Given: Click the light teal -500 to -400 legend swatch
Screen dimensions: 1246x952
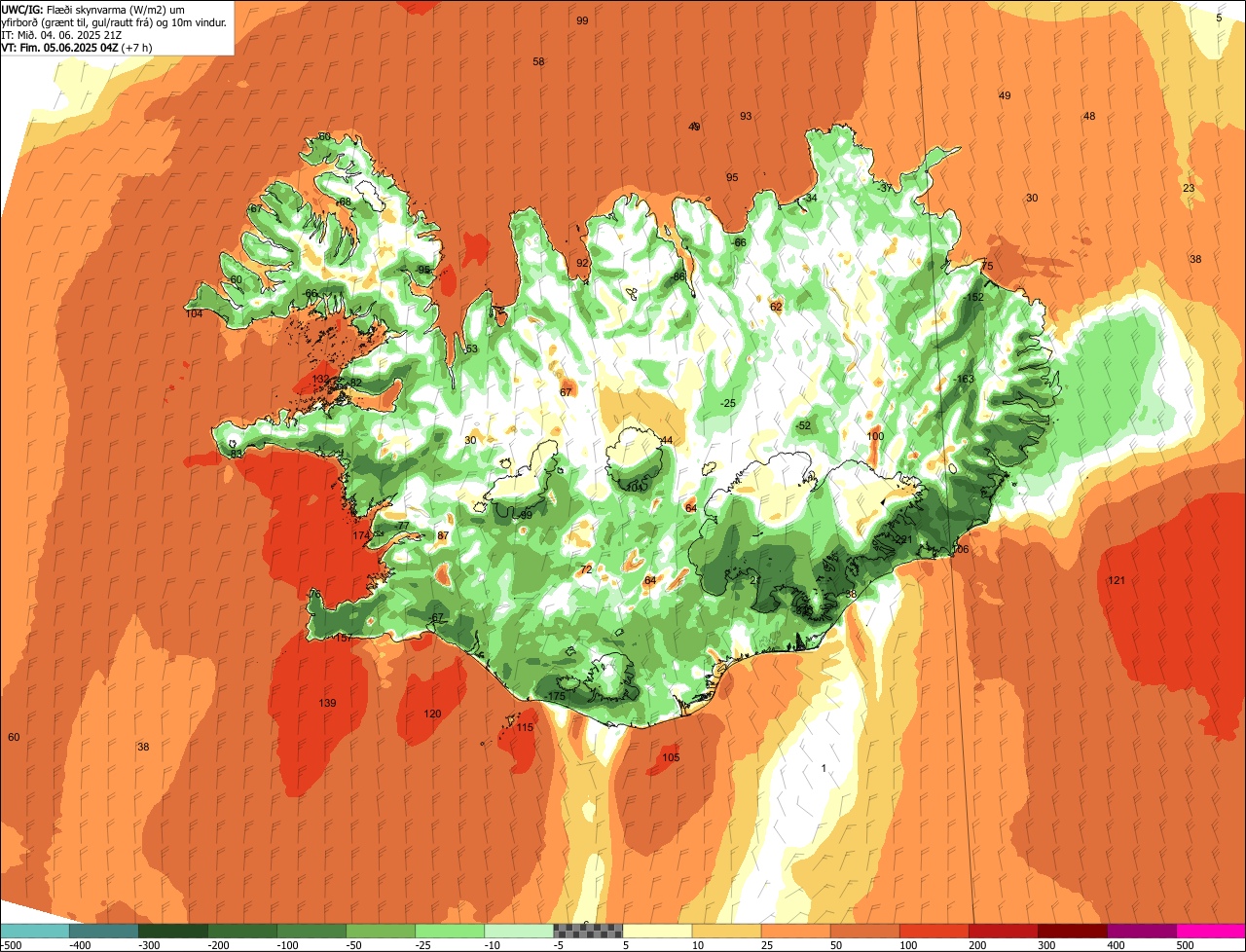Looking at the screenshot, I should point(34,932).
